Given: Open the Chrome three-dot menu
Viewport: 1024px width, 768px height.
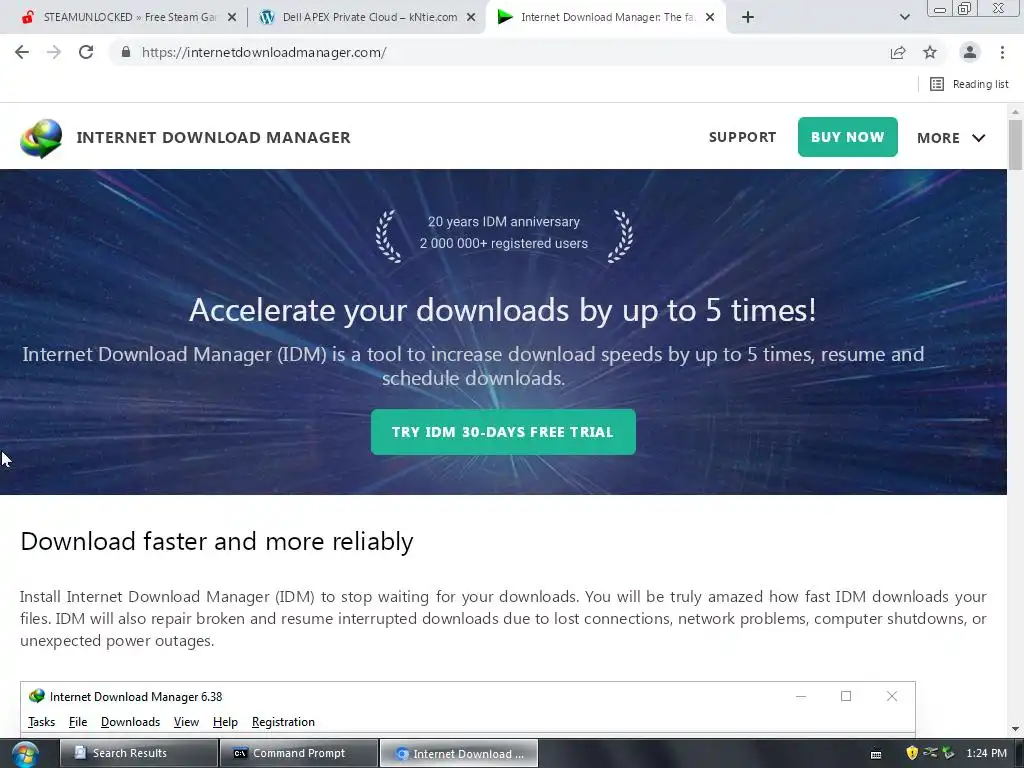Looking at the screenshot, I should [1002, 52].
